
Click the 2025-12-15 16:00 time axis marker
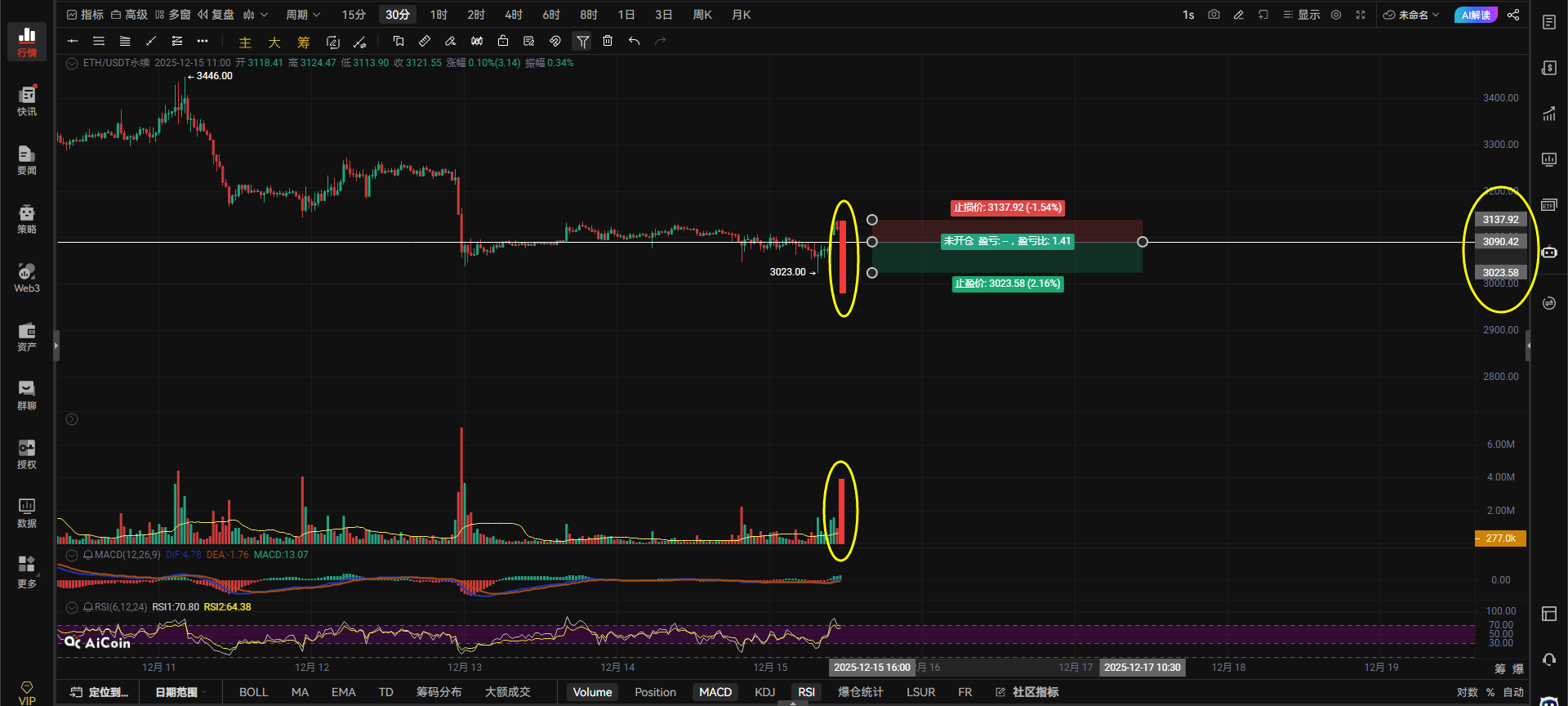coord(872,668)
